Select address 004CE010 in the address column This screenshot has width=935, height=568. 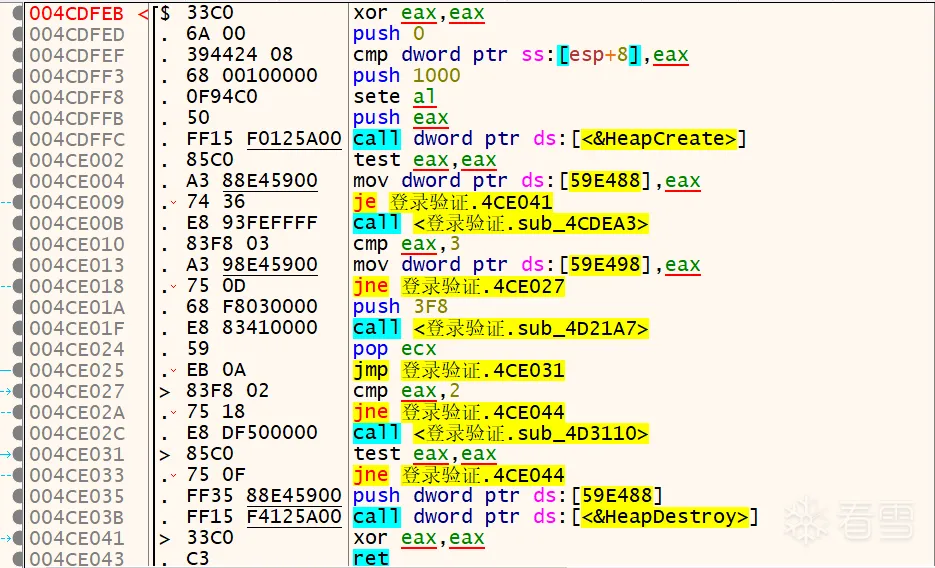[77, 244]
